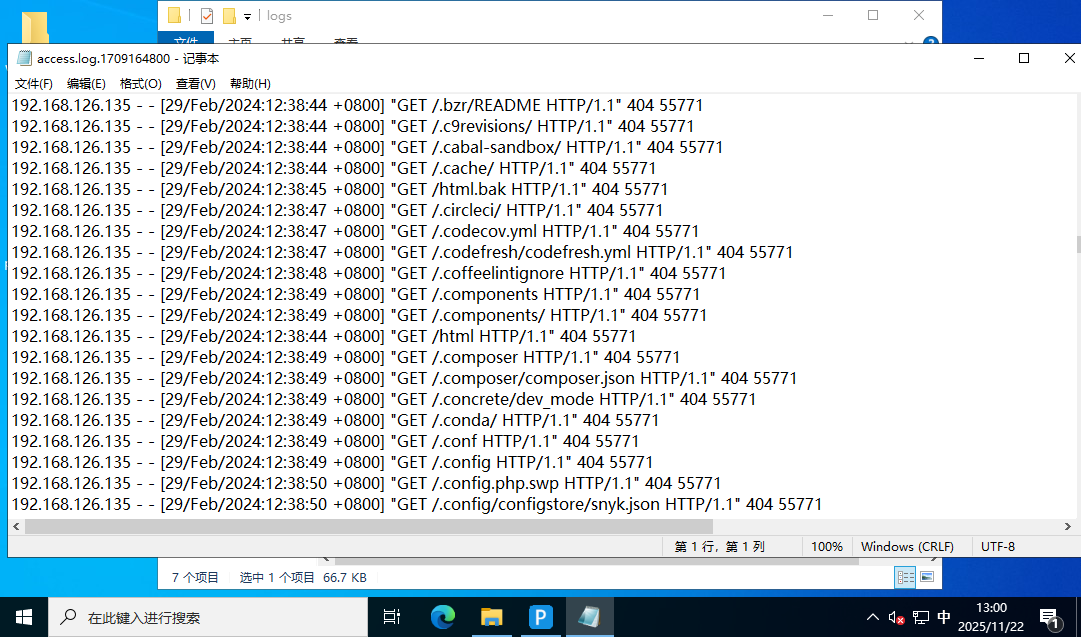Click the network tray icon
The image size is (1081, 637).
(920, 617)
